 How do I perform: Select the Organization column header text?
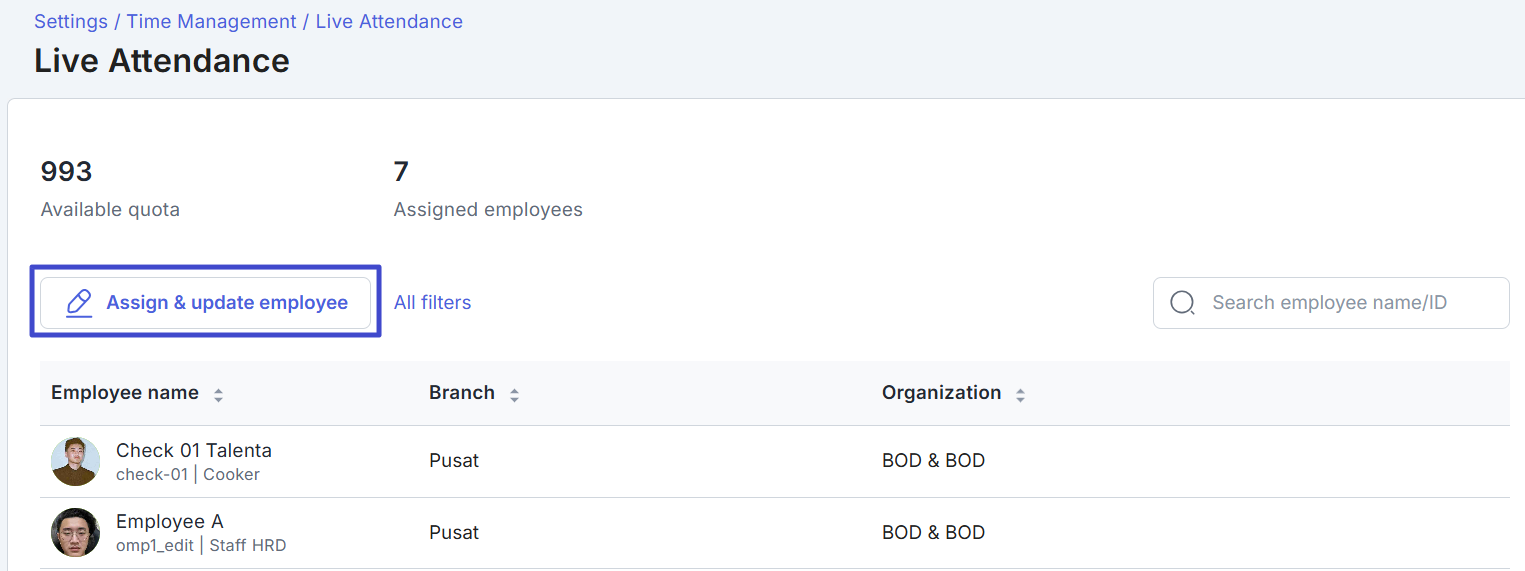coord(941,393)
